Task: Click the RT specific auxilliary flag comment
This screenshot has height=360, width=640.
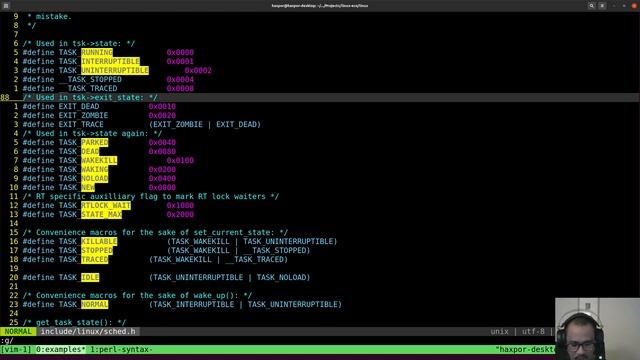Action: 151,196
